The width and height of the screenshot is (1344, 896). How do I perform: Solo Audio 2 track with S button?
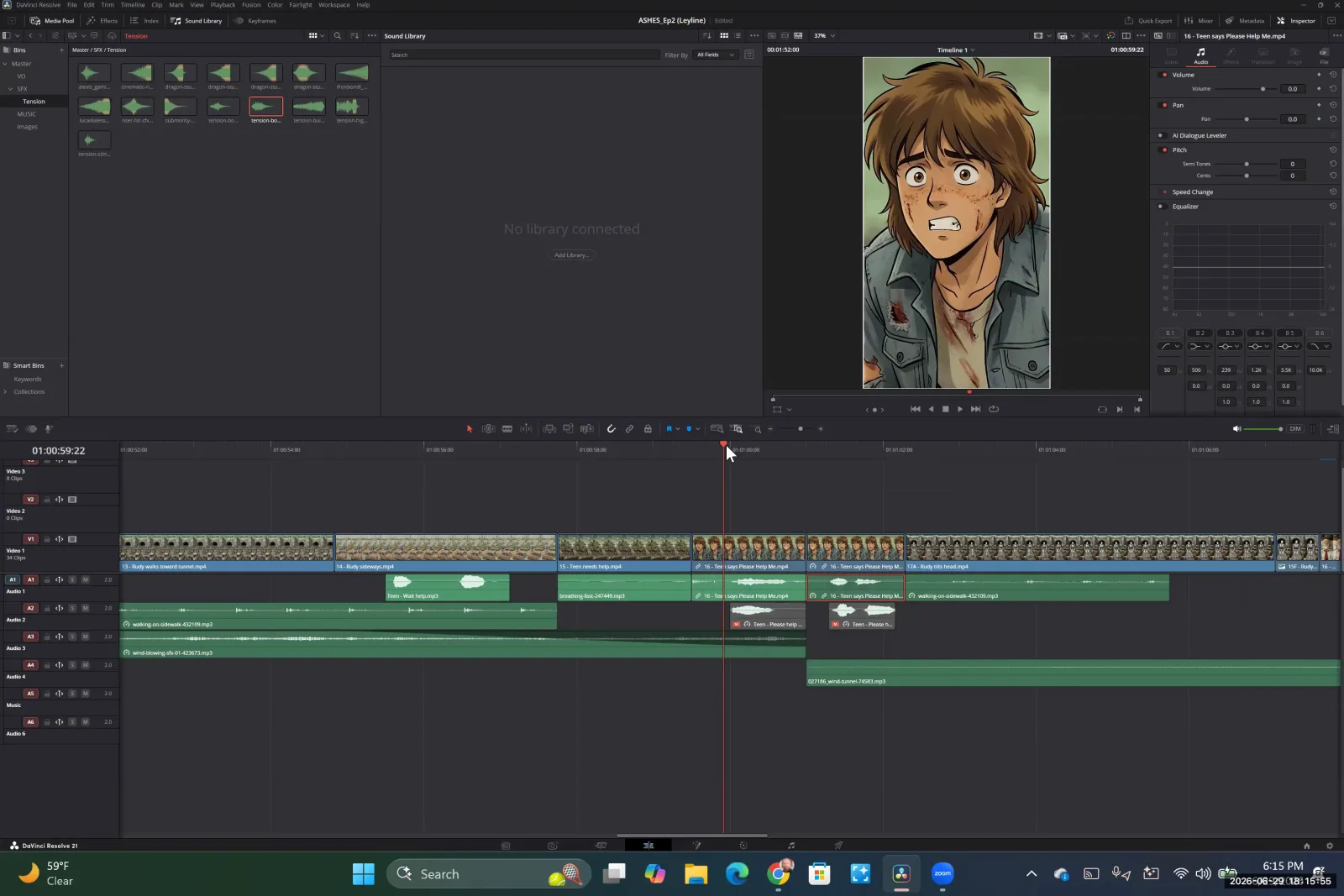pyautogui.click(x=72, y=608)
